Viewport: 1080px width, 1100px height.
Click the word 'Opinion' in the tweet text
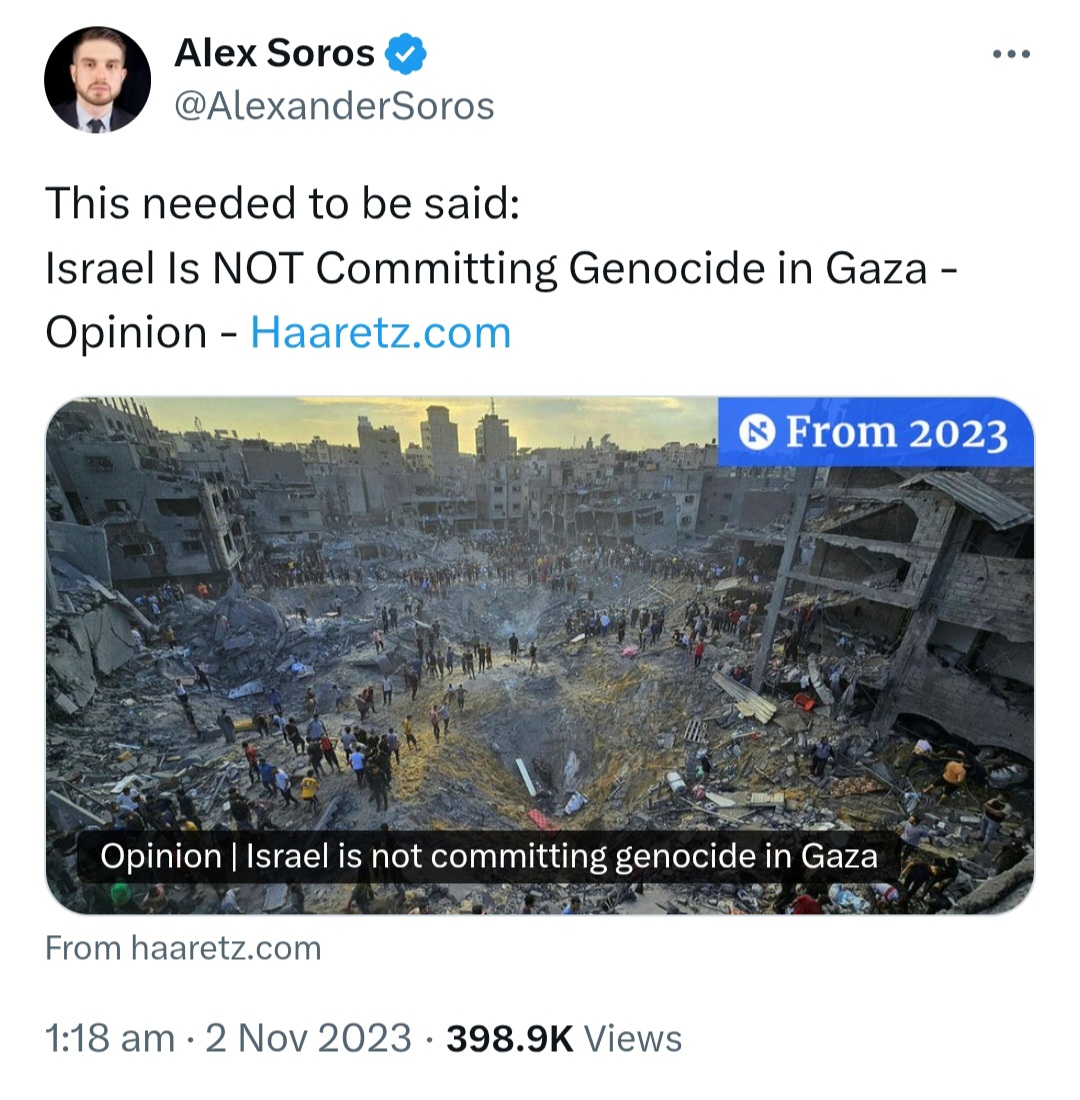[126, 334]
